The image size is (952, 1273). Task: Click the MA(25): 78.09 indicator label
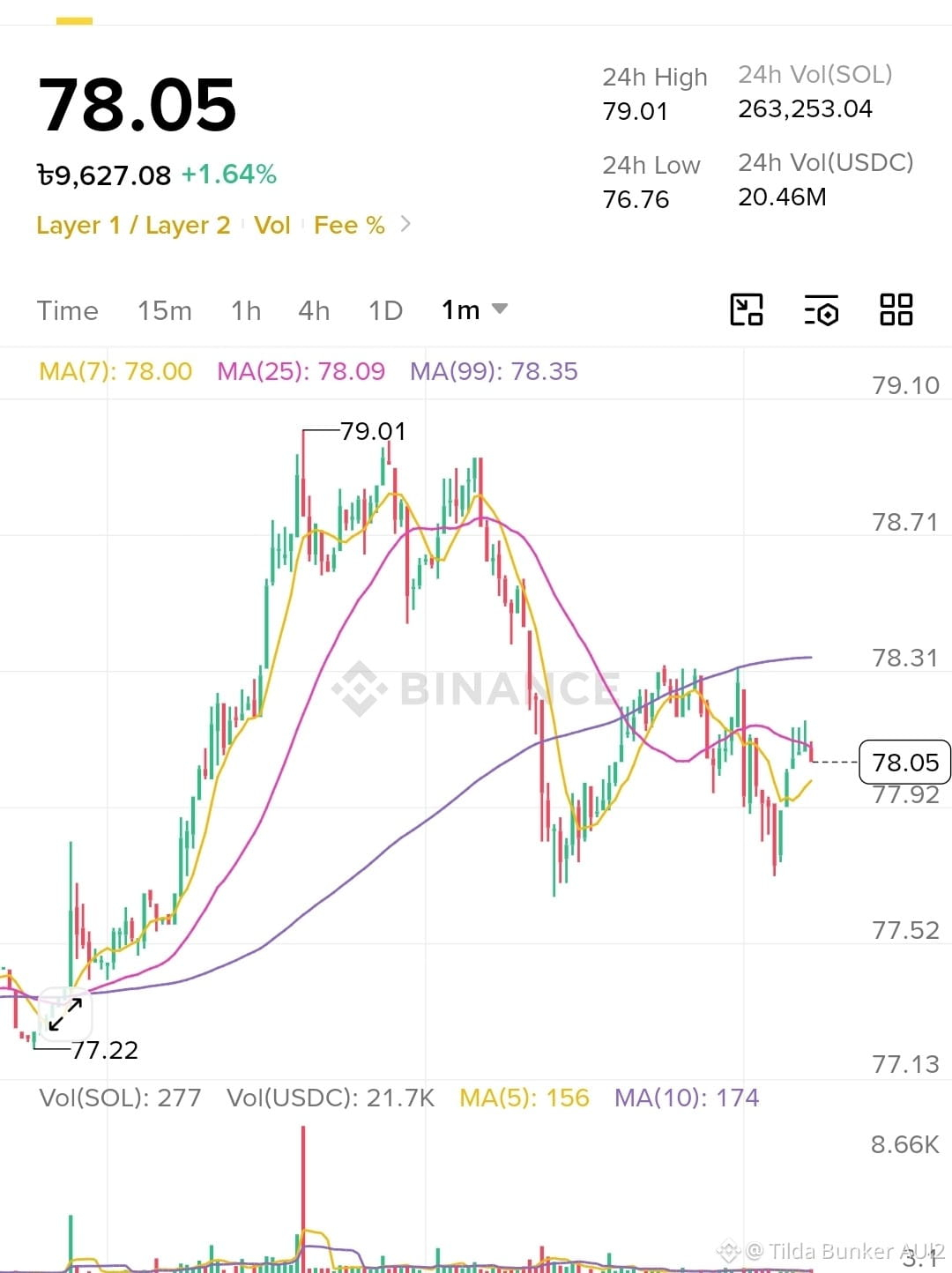point(301,371)
